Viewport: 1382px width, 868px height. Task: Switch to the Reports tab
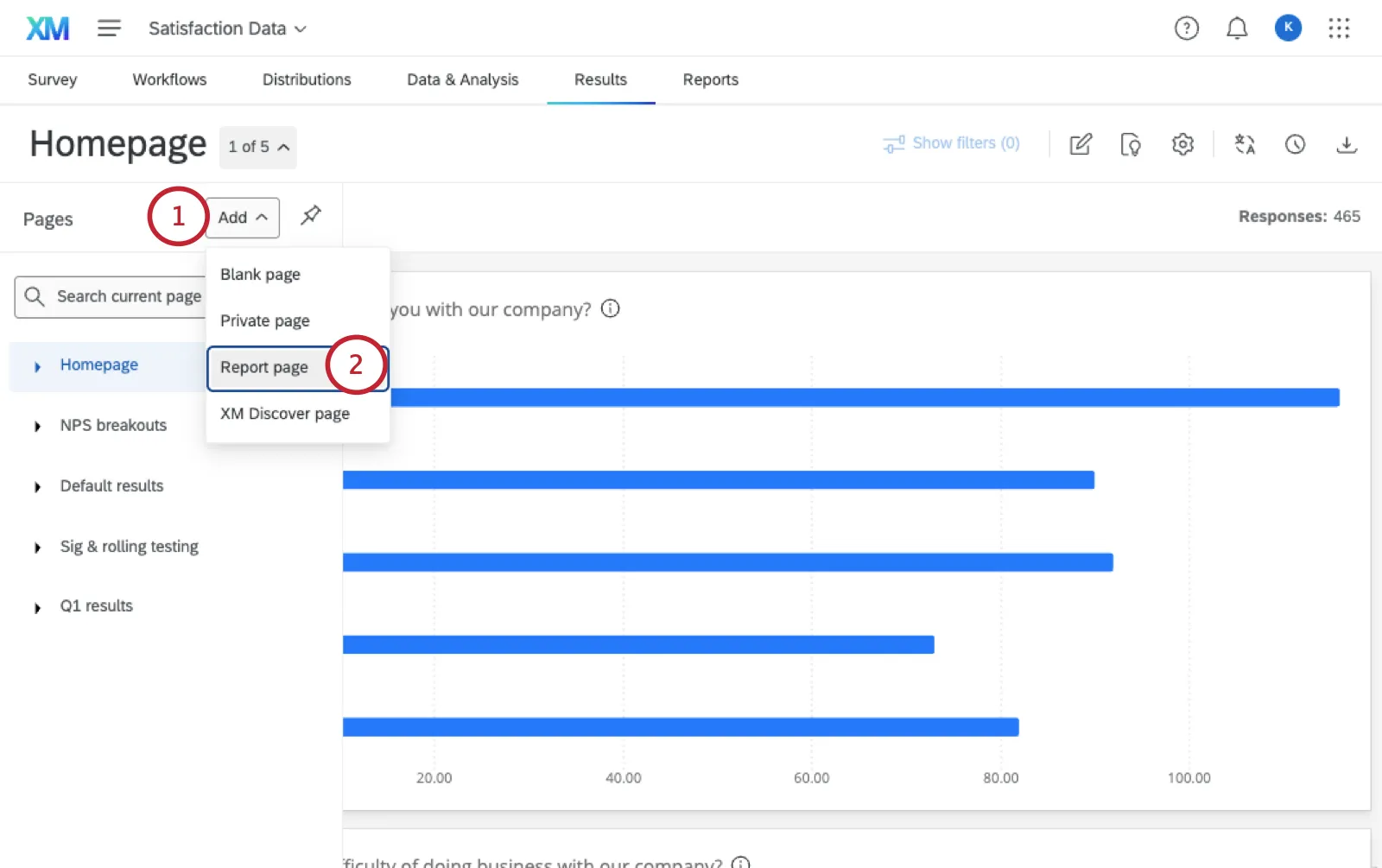711,79
